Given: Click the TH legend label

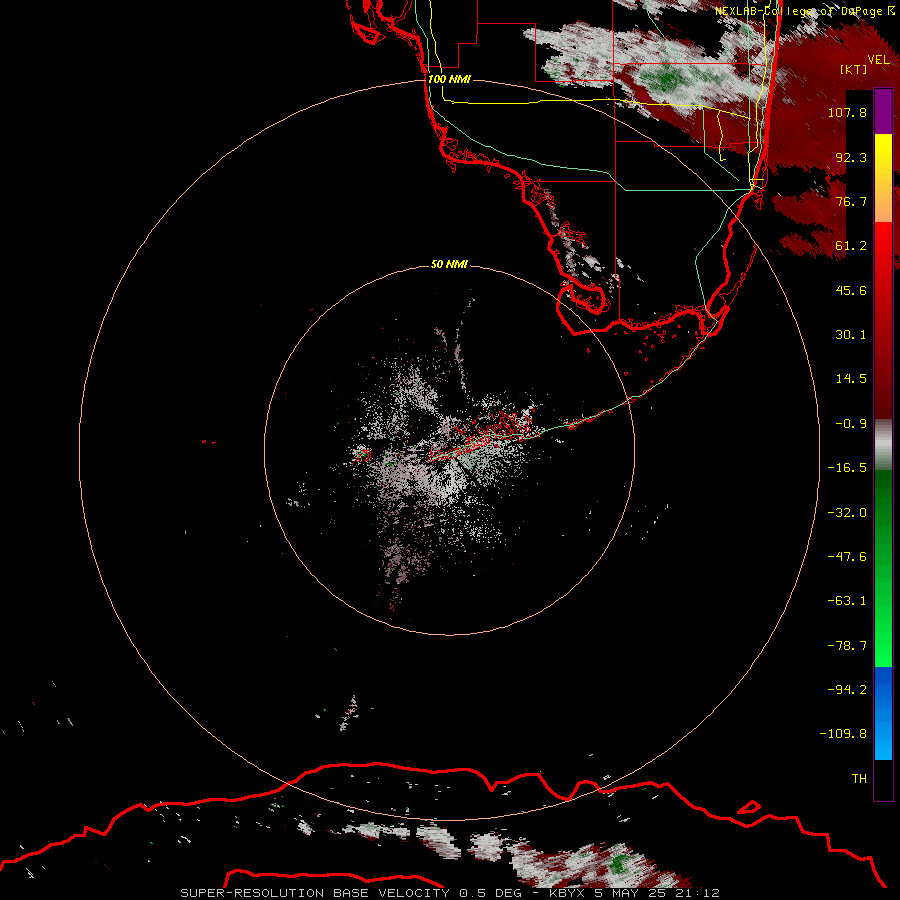Looking at the screenshot, I should [859, 779].
